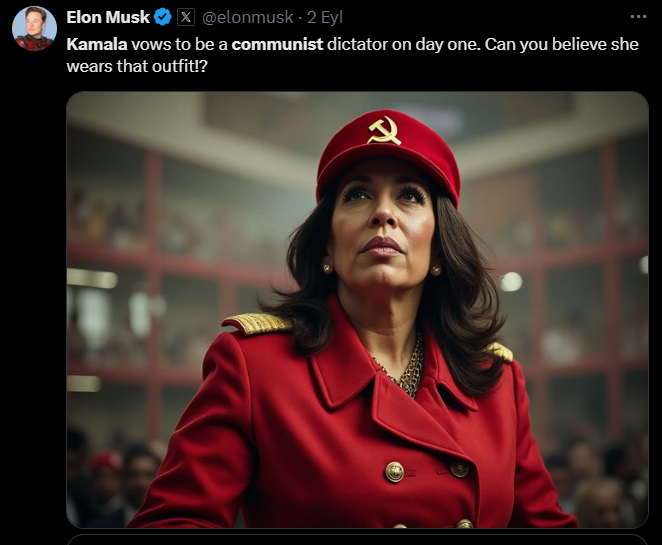Click the red cap in the image

click(x=388, y=154)
